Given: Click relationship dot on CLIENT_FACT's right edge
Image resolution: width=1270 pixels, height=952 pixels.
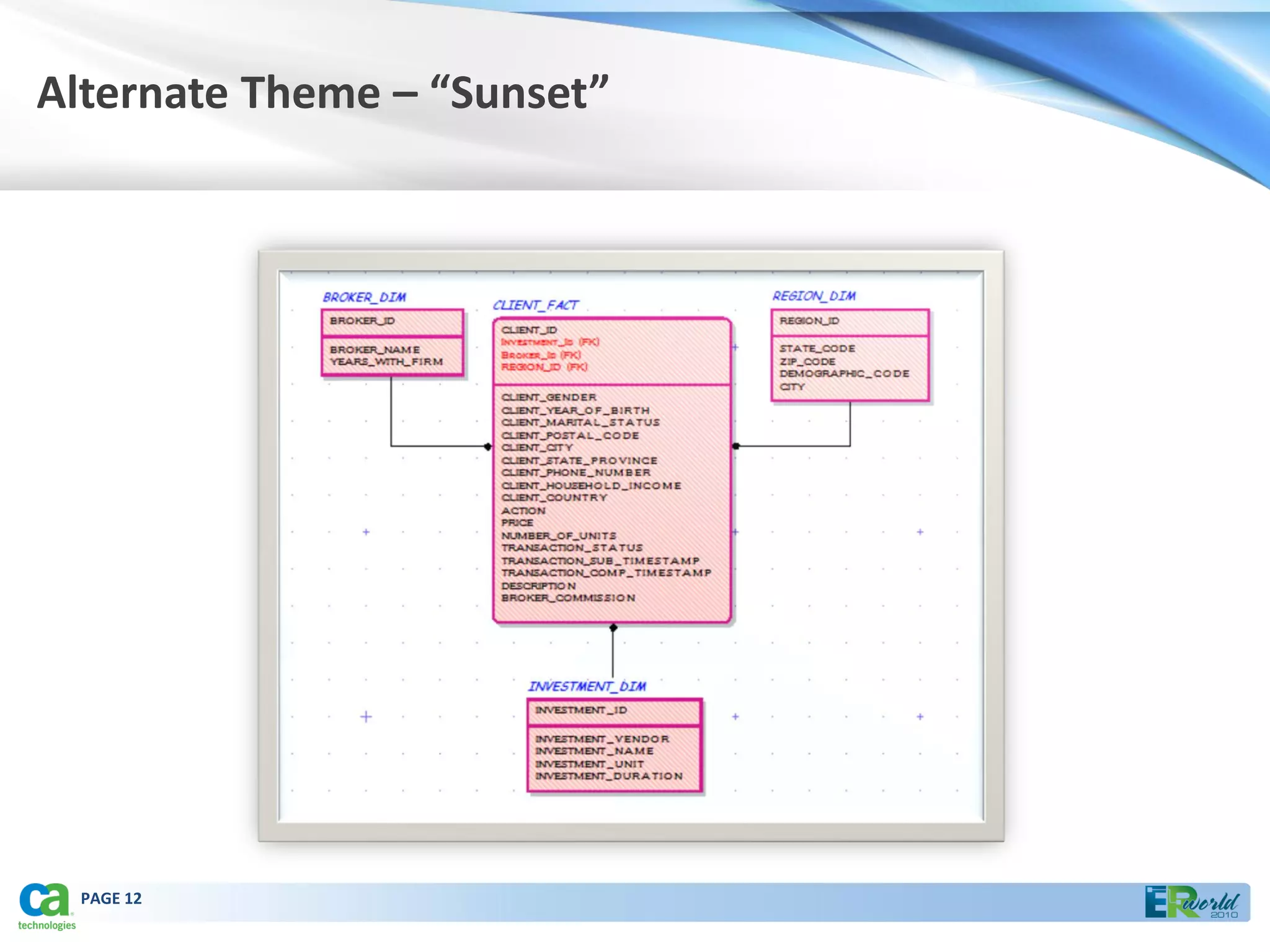Looking at the screenshot, I should click(x=736, y=446).
